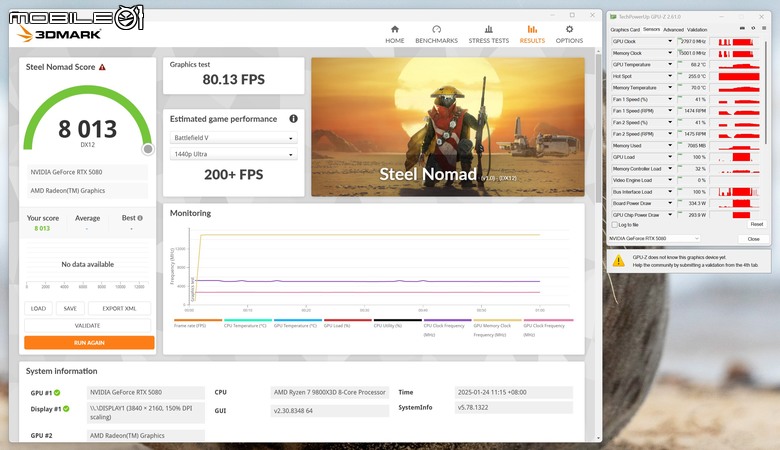This screenshot has height=450, width=780.
Task: Click the score gauge dial handle
Action: [148, 149]
